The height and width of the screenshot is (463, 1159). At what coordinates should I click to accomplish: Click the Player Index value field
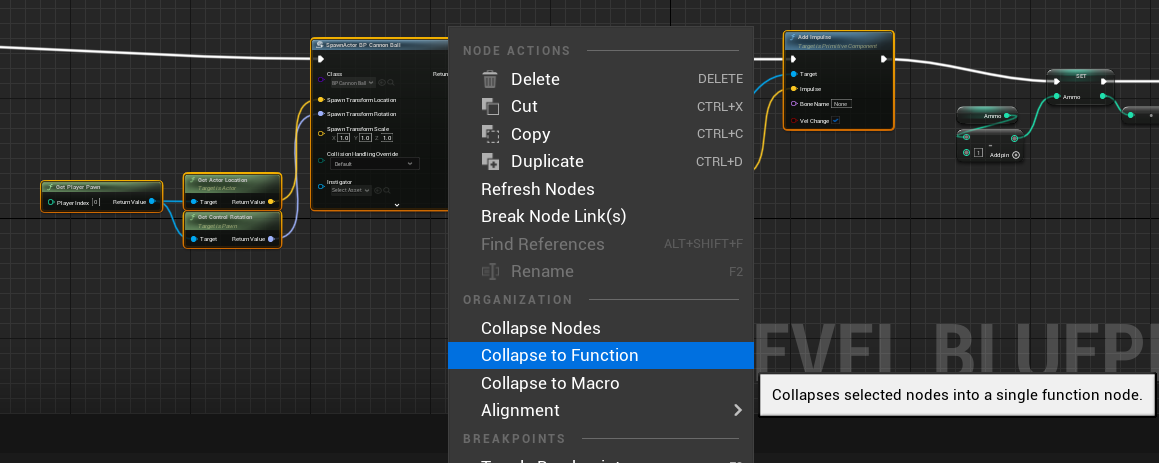click(96, 202)
